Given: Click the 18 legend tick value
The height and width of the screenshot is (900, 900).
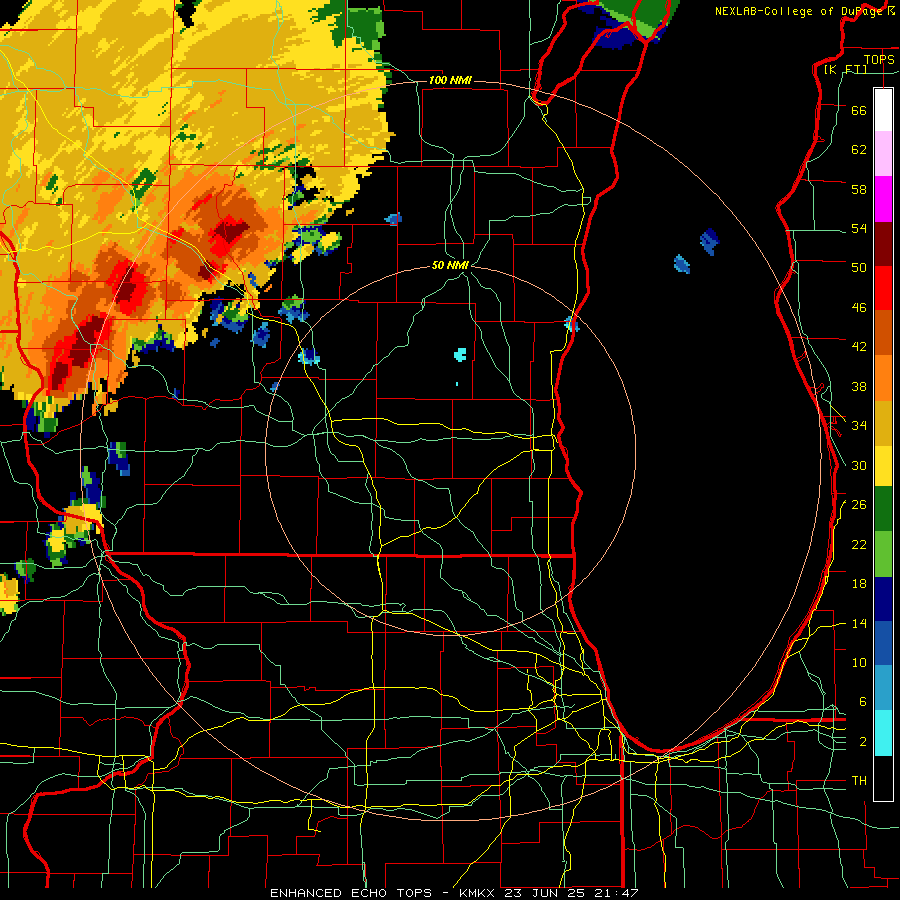Looking at the screenshot, I should (x=859, y=583).
